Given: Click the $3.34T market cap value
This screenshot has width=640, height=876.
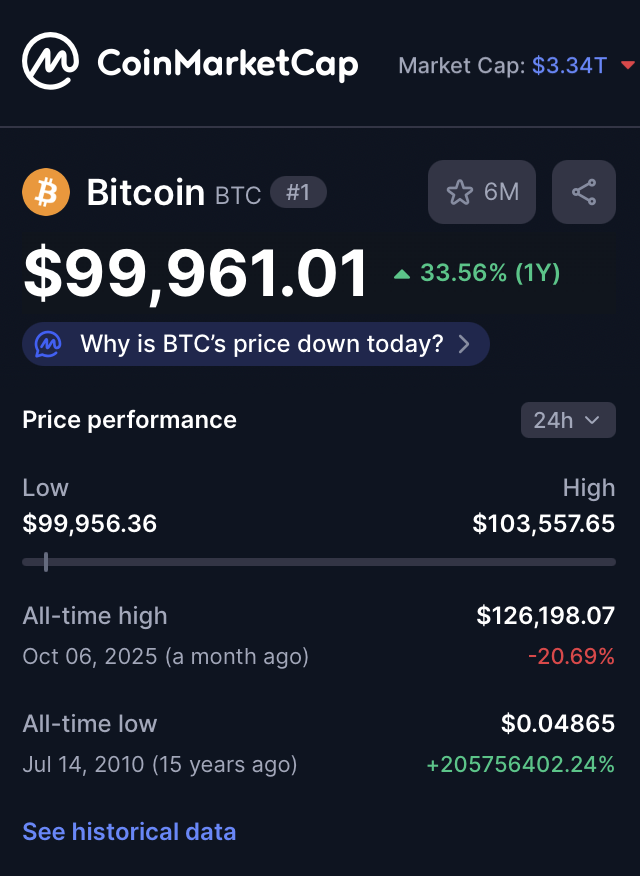Looking at the screenshot, I should pos(569,66).
